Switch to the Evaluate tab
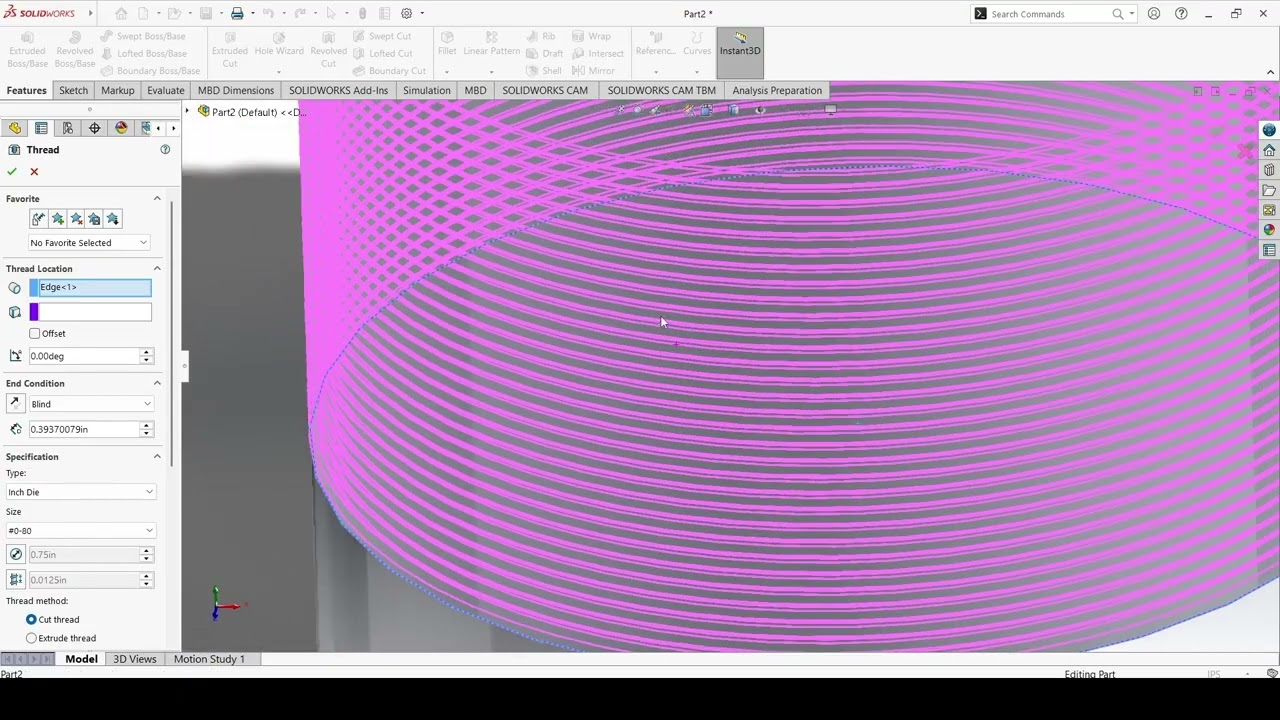Screen dimensions: 1280x720 click(165, 90)
